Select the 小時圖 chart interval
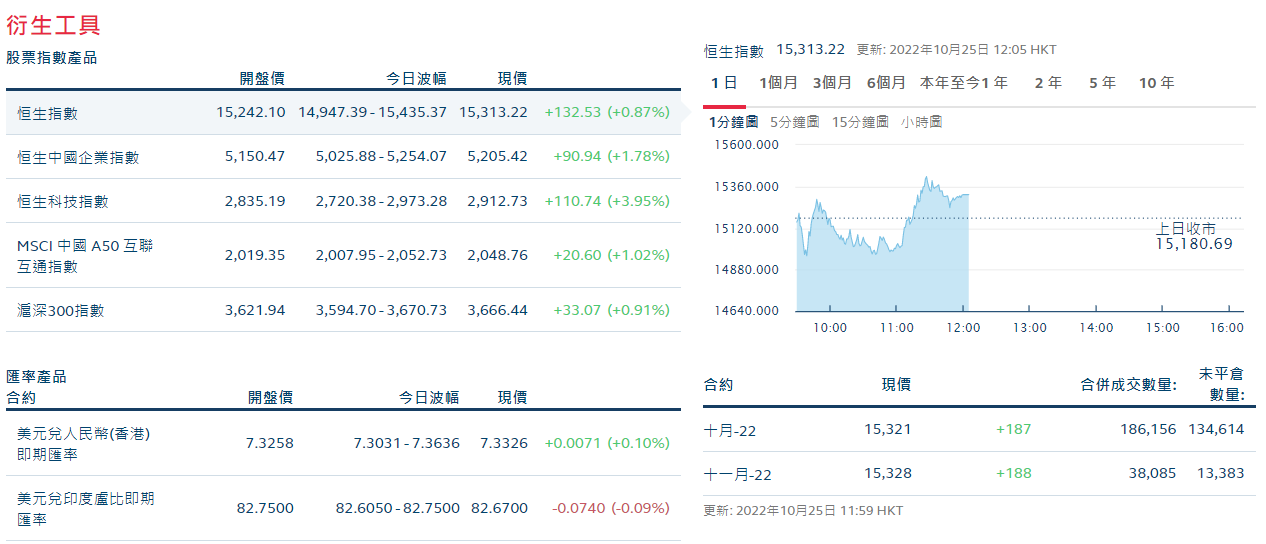 point(921,122)
